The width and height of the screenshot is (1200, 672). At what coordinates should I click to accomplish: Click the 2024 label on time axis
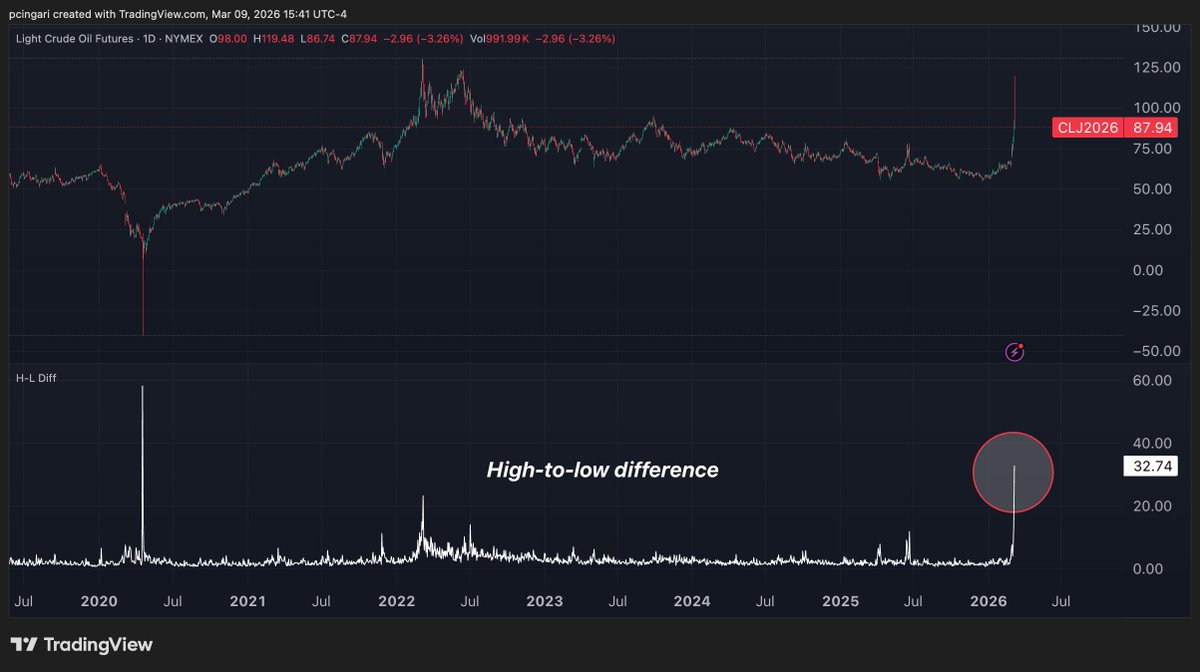(692, 601)
